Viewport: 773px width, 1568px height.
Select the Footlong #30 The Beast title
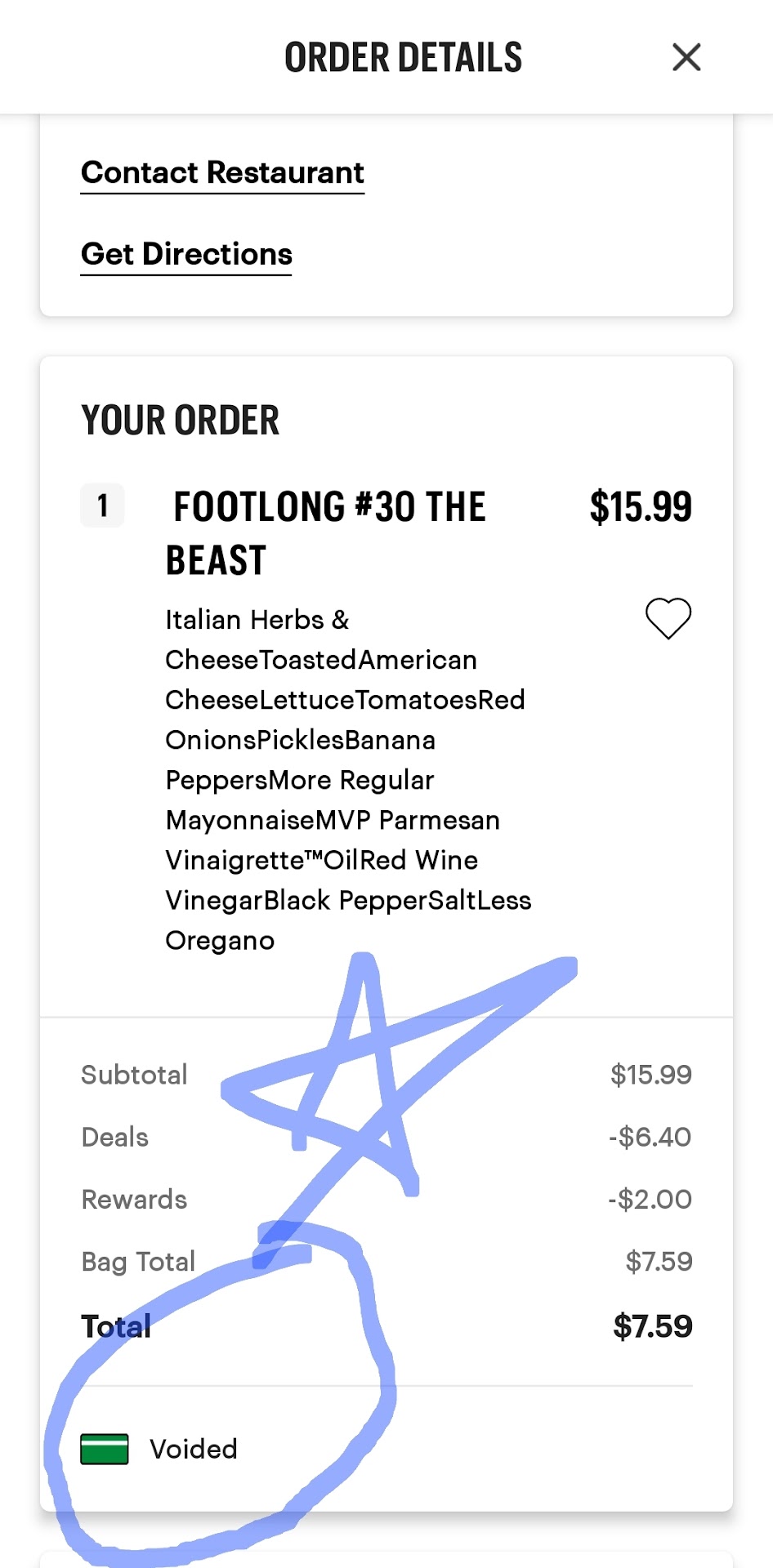(327, 532)
